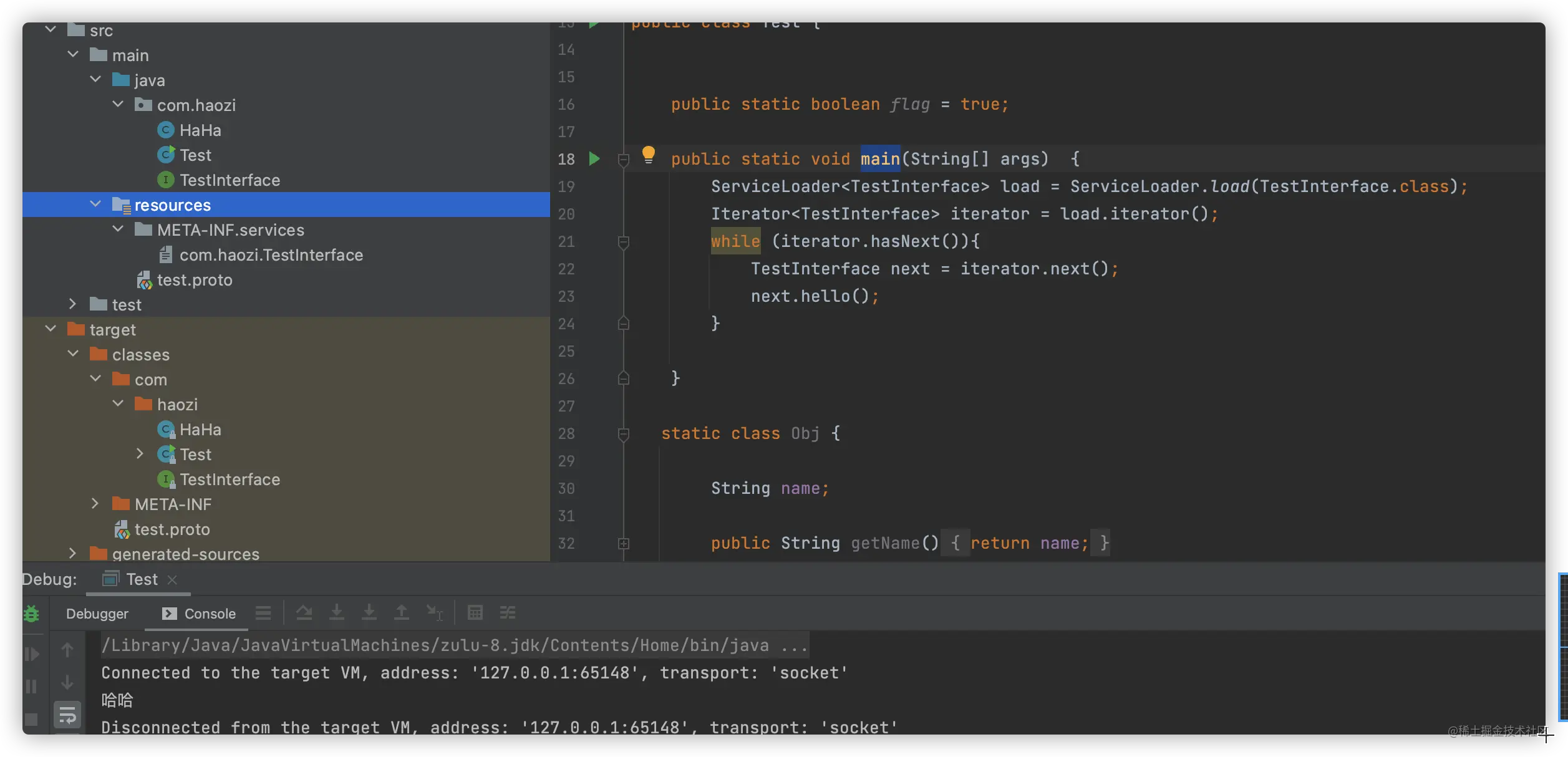Select compiled HaHa class under target haozi

[190, 430]
